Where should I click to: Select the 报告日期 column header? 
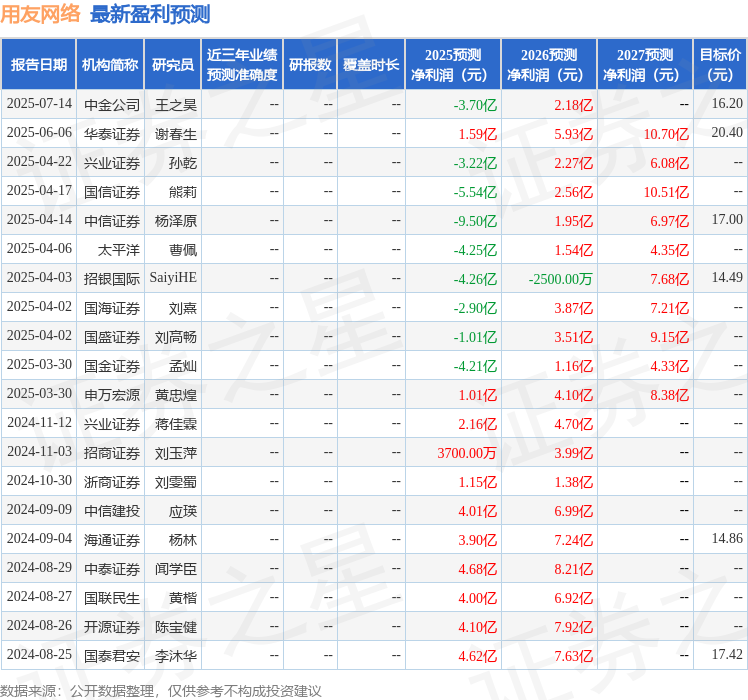pyautogui.click(x=39, y=65)
